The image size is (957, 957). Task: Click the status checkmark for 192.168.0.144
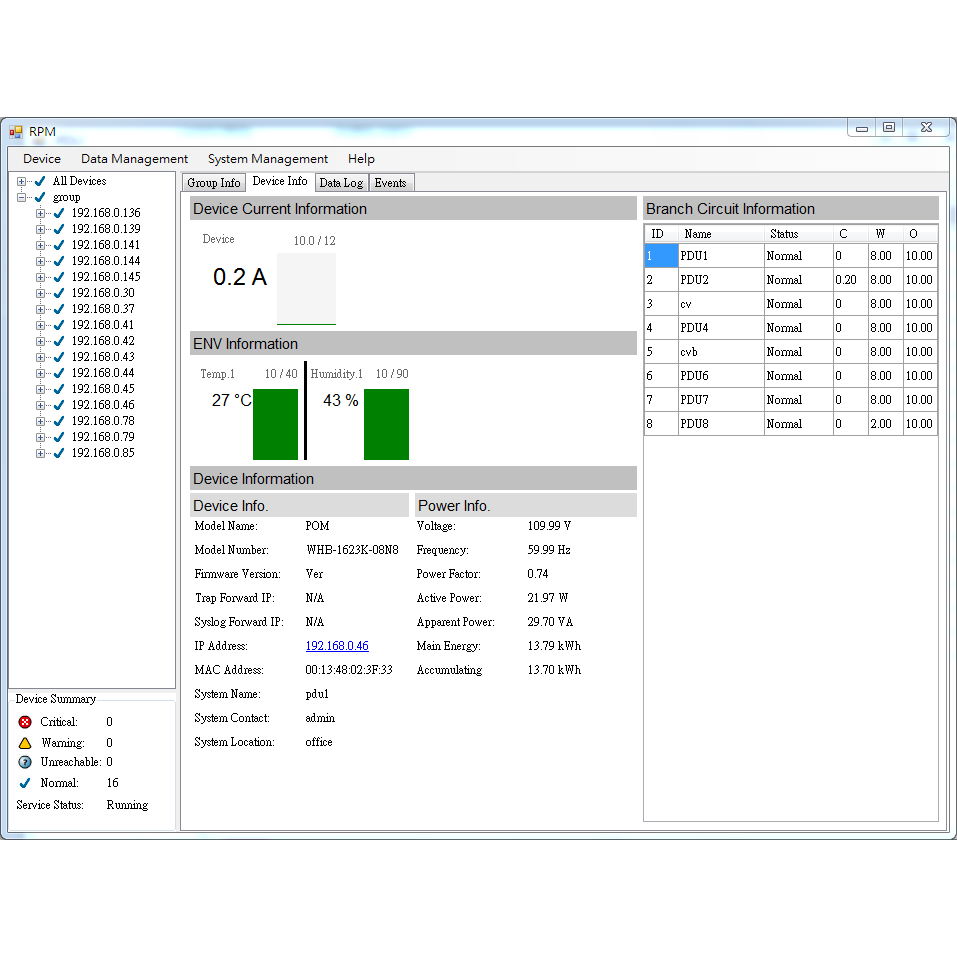tap(59, 261)
